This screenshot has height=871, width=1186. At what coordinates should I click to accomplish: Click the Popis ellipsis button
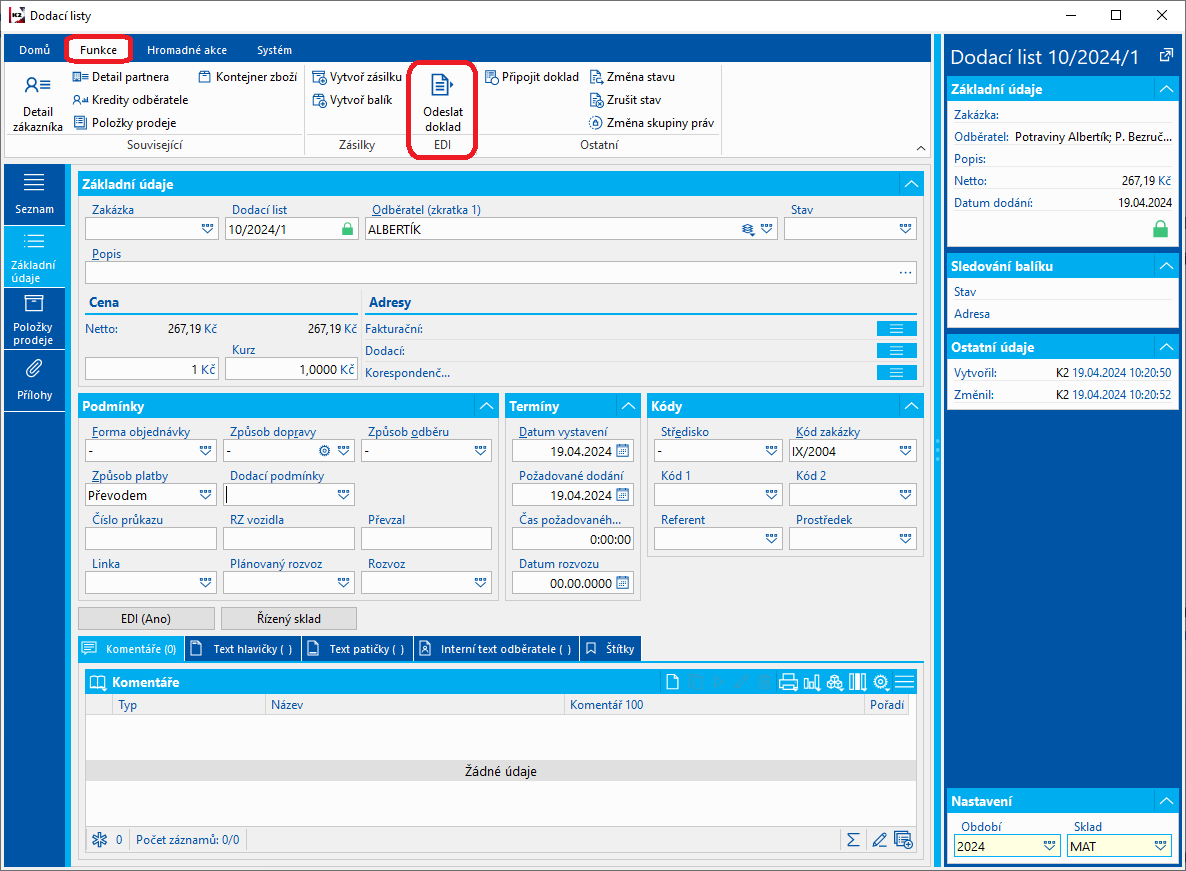tap(905, 273)
